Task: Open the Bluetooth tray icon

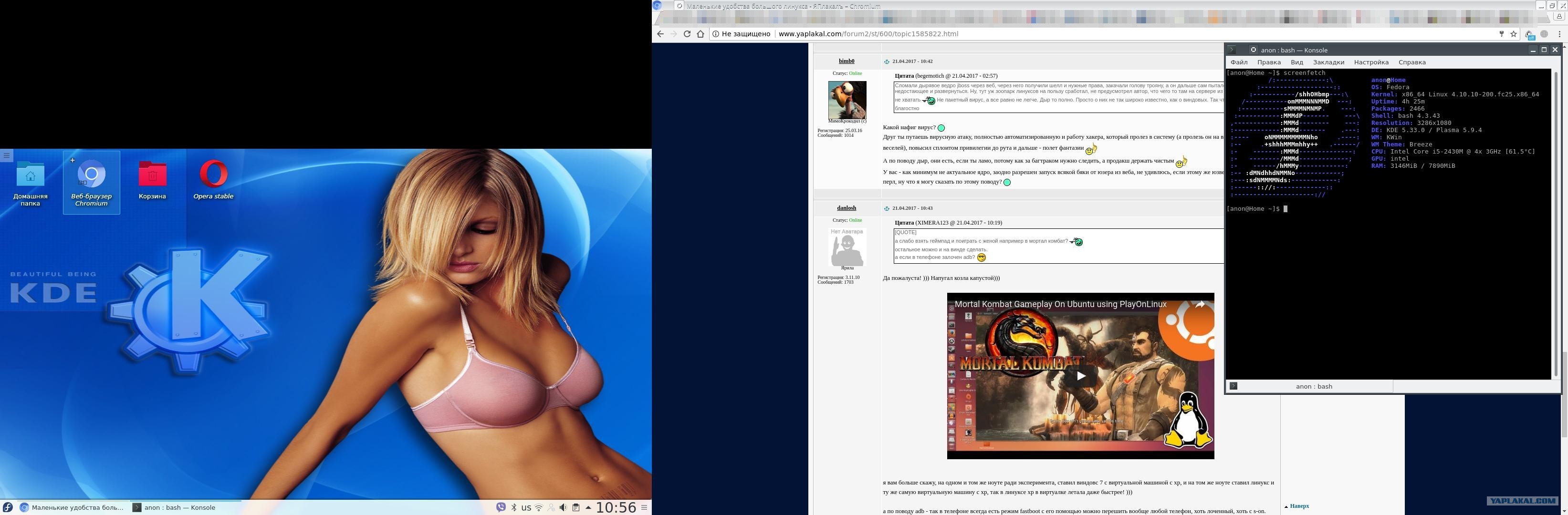Action: (x=514, y=507)
